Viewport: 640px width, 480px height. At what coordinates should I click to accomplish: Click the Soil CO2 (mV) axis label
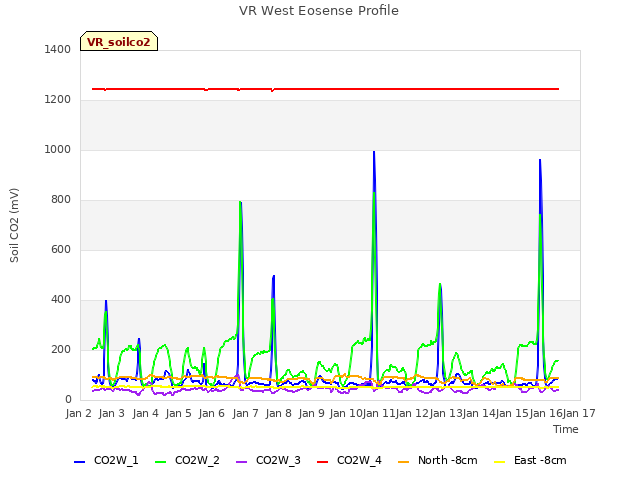pos(14,225)
